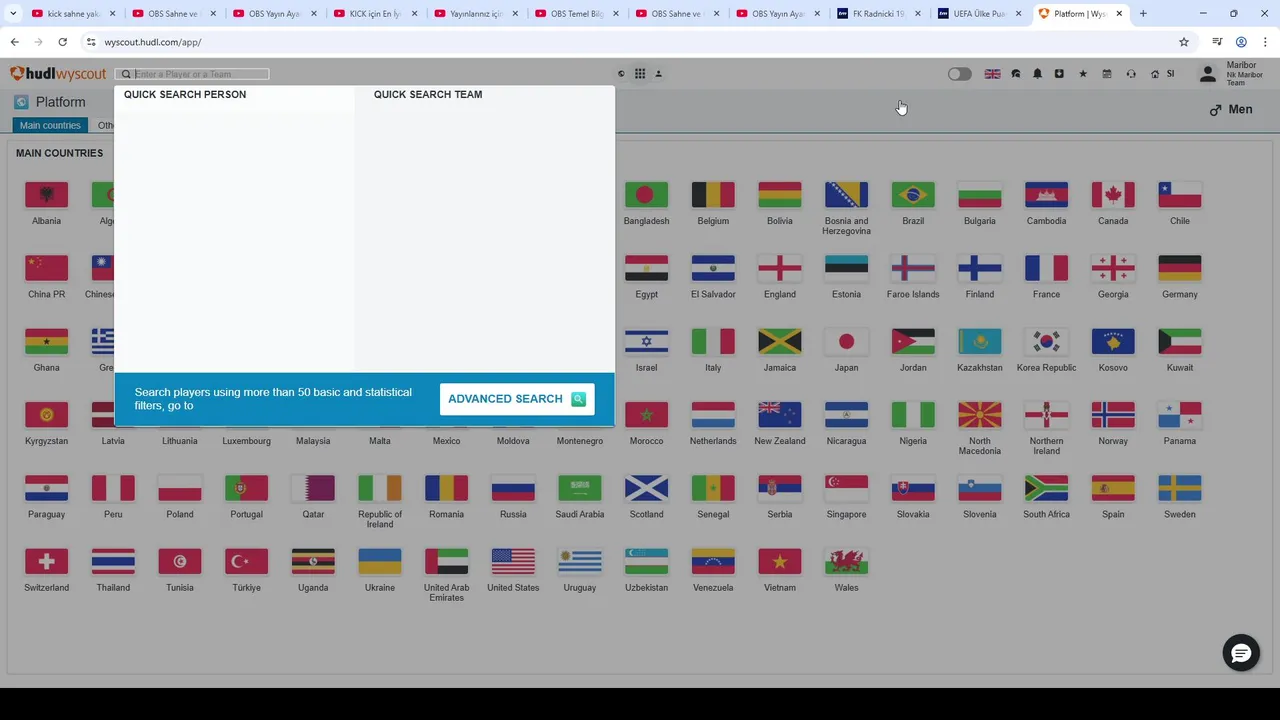The height and width of the screenshot is (720, 1280).
Task: Open the Chrome three-dot menu
Action: 1265,42
